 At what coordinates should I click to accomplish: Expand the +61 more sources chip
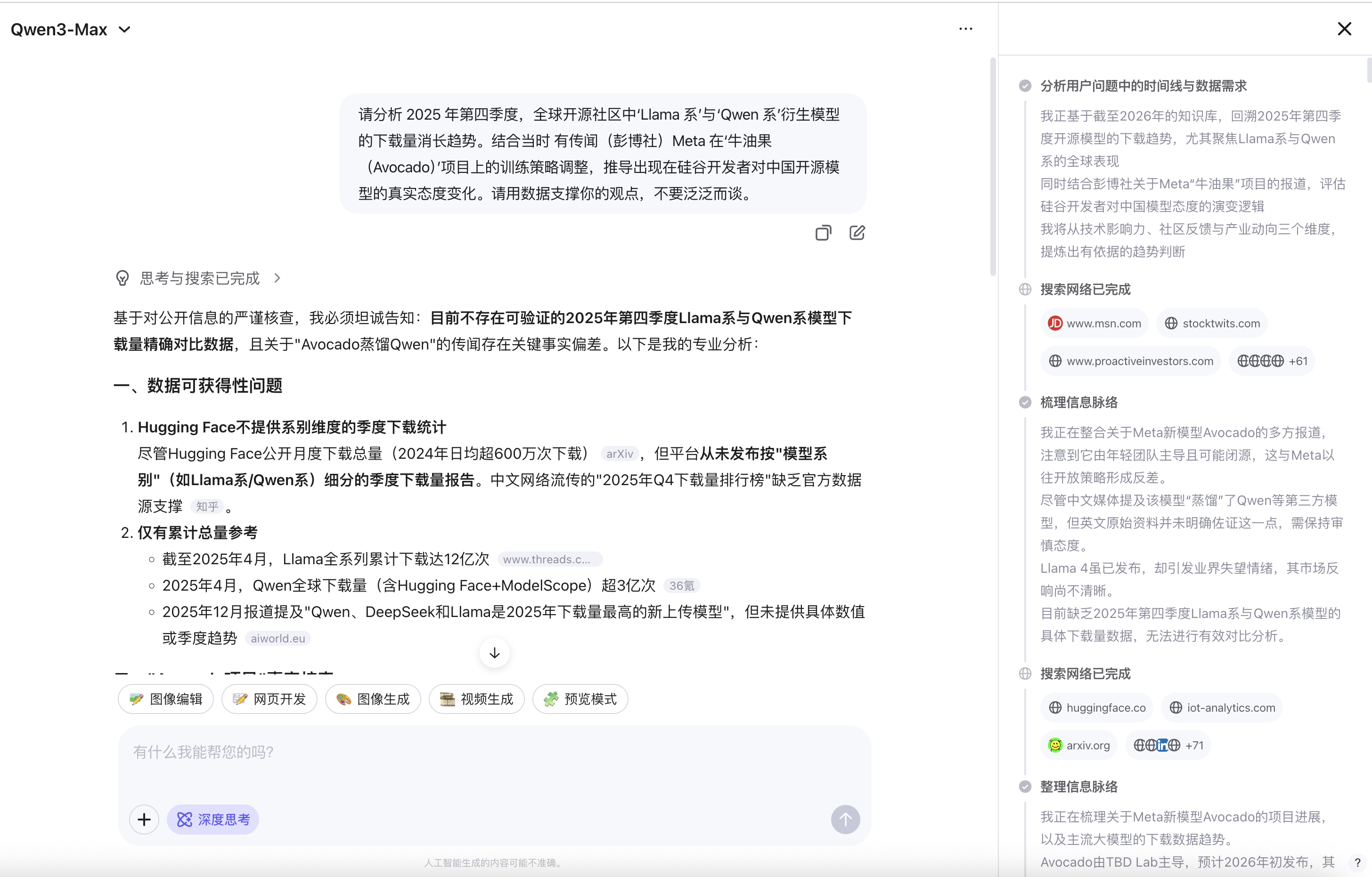tap(1272, 361)
